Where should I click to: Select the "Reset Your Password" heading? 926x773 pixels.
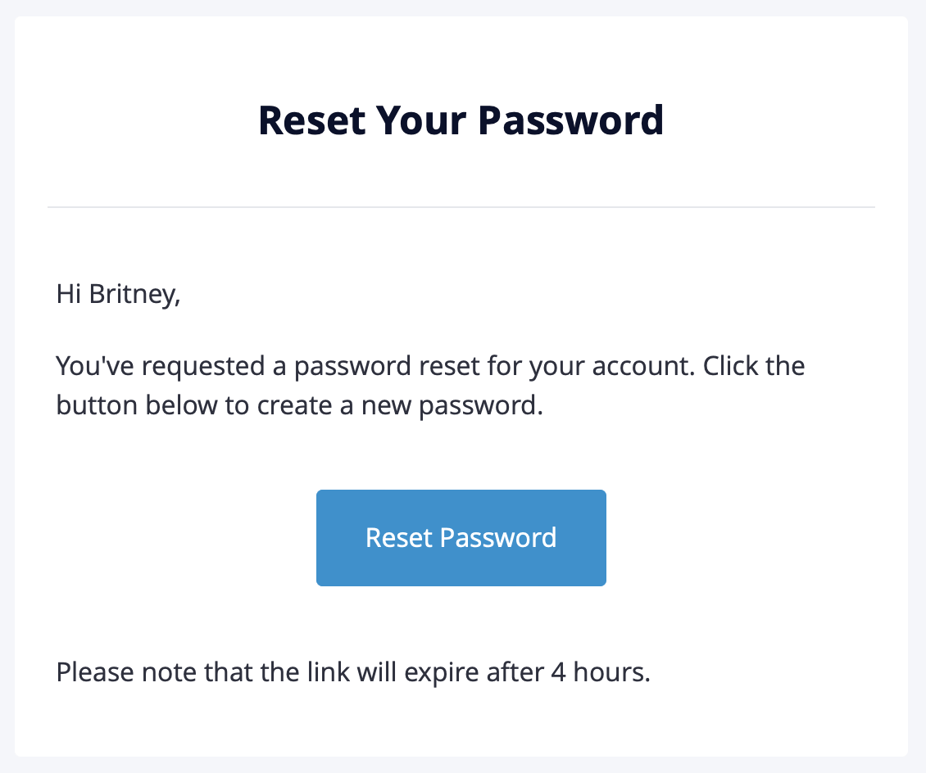[461, 119]
